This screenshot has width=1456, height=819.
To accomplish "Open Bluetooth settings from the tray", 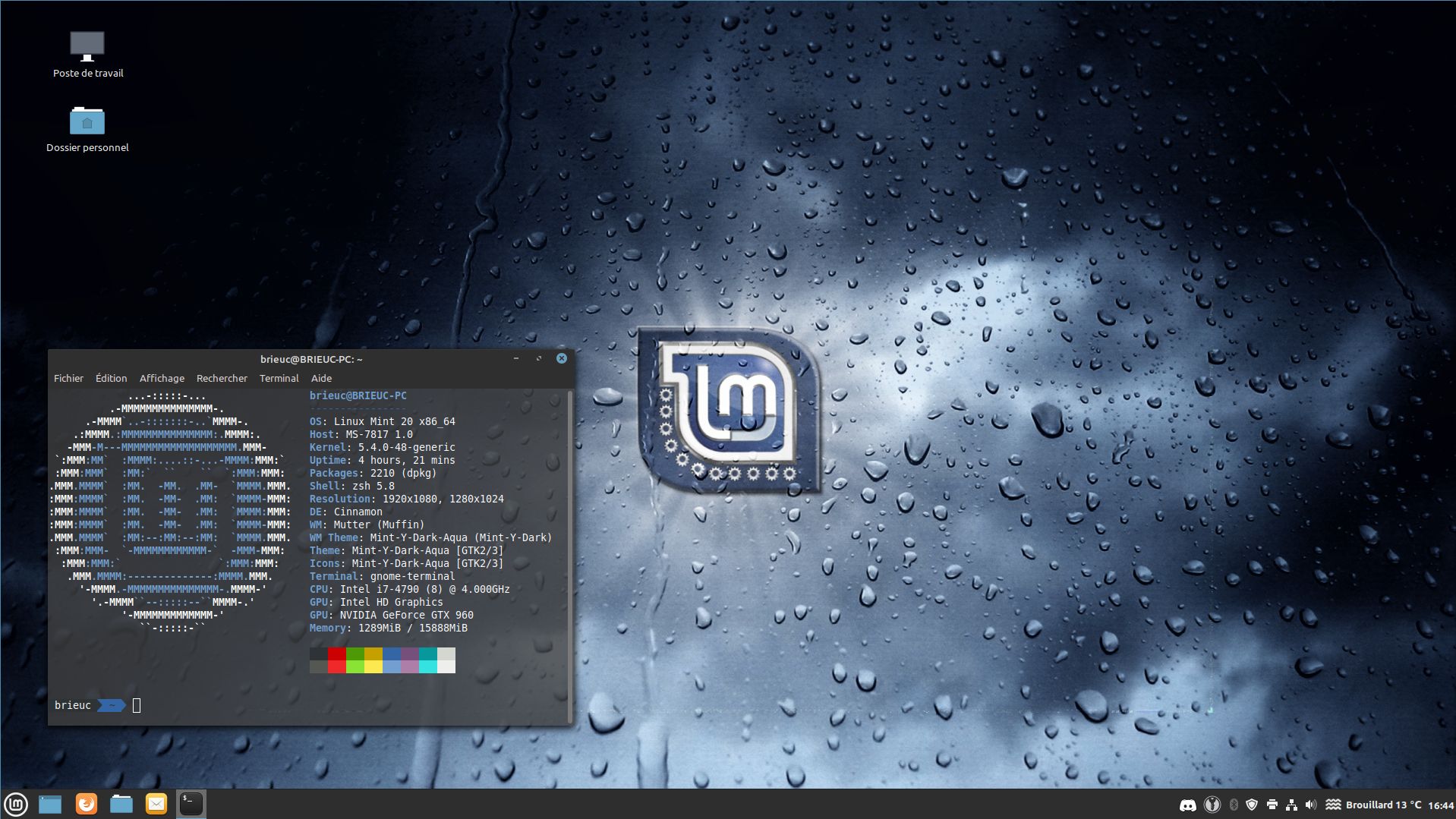I will (x=1234, y=804).
